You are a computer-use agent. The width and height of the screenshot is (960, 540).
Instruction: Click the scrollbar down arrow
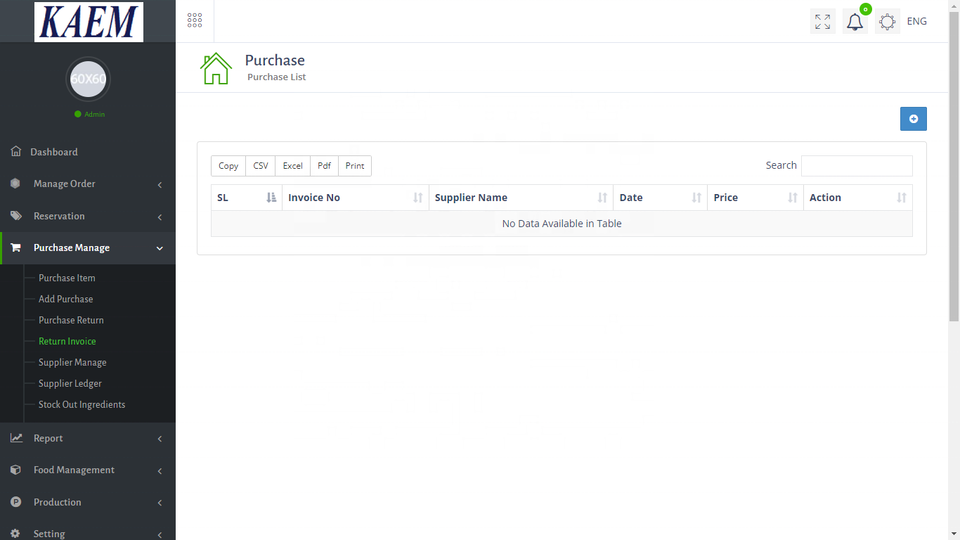[x=954, y=534]
